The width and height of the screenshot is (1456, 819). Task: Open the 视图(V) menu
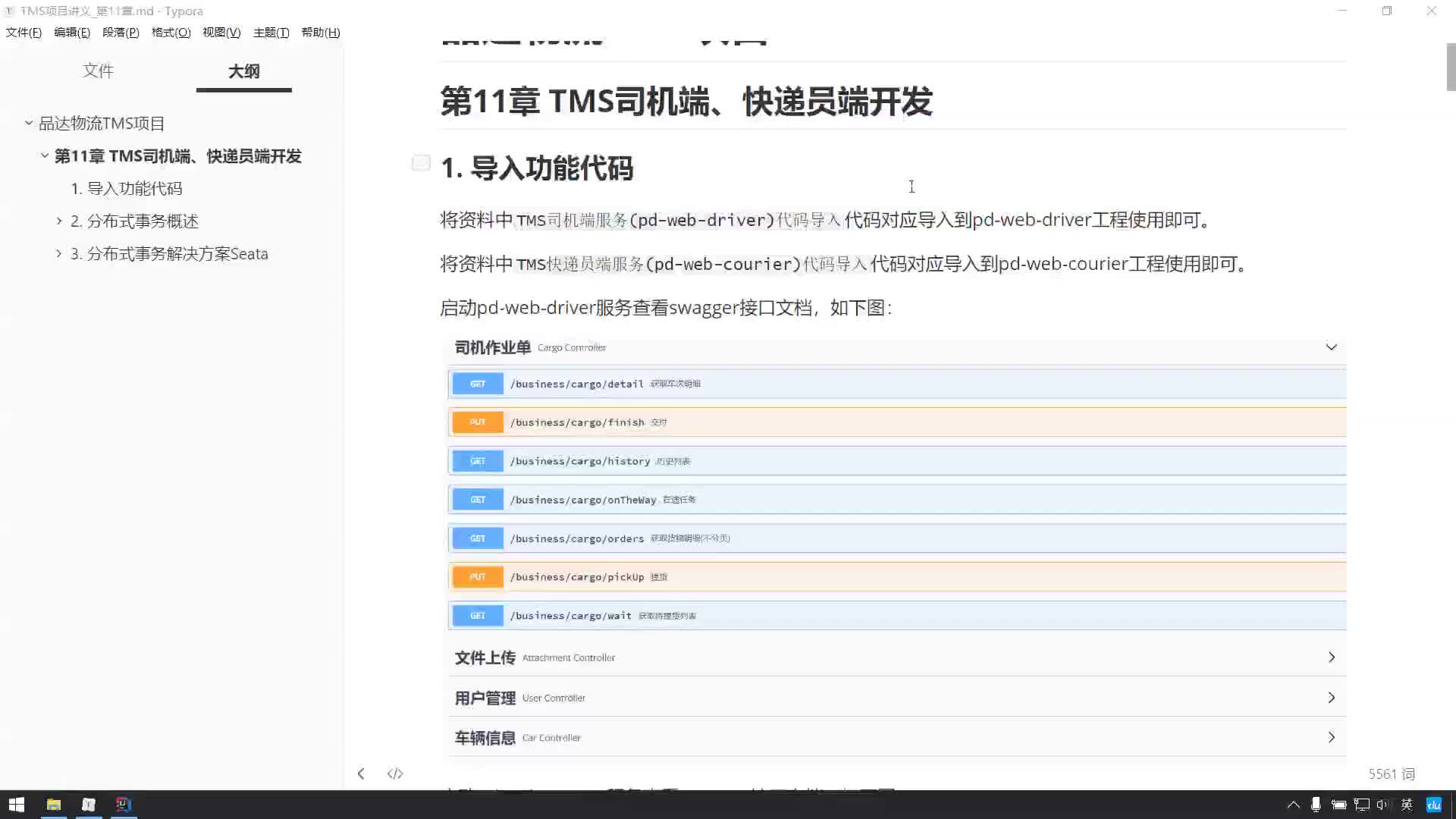click(221, 33)
